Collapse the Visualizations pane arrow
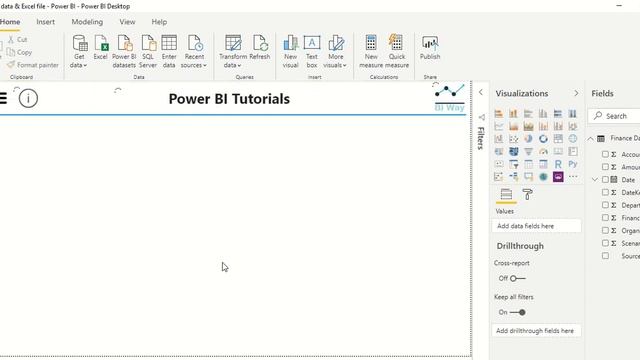Screen dimensions: 640x360 [x=576, y=93]
